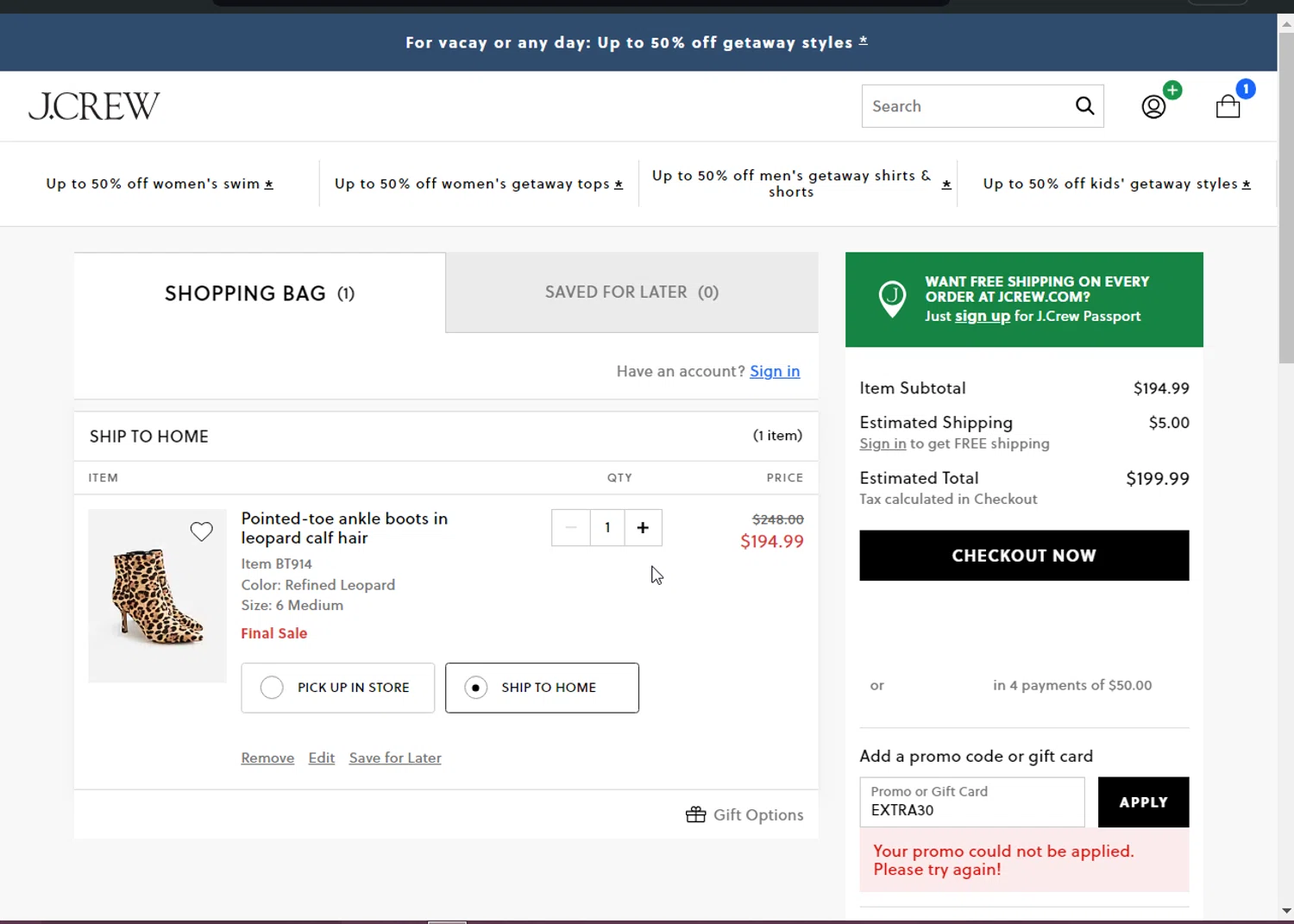Image resolution: width=1294 pixels, height=924 pixels.
Task: Switch to Shopping Bag tab
Action: tap(260, 293)
